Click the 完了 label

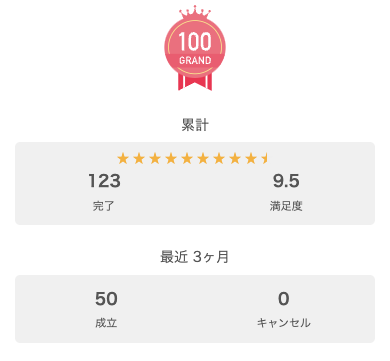[x=104, y=206]
